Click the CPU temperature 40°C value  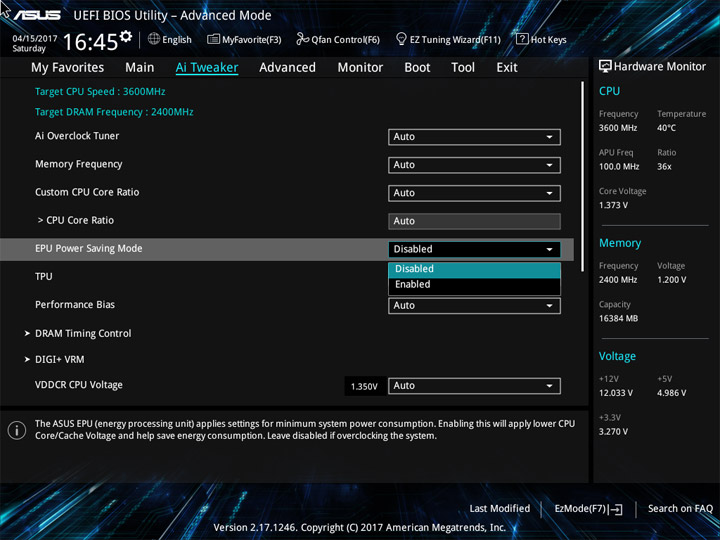(x=666, y=128)
